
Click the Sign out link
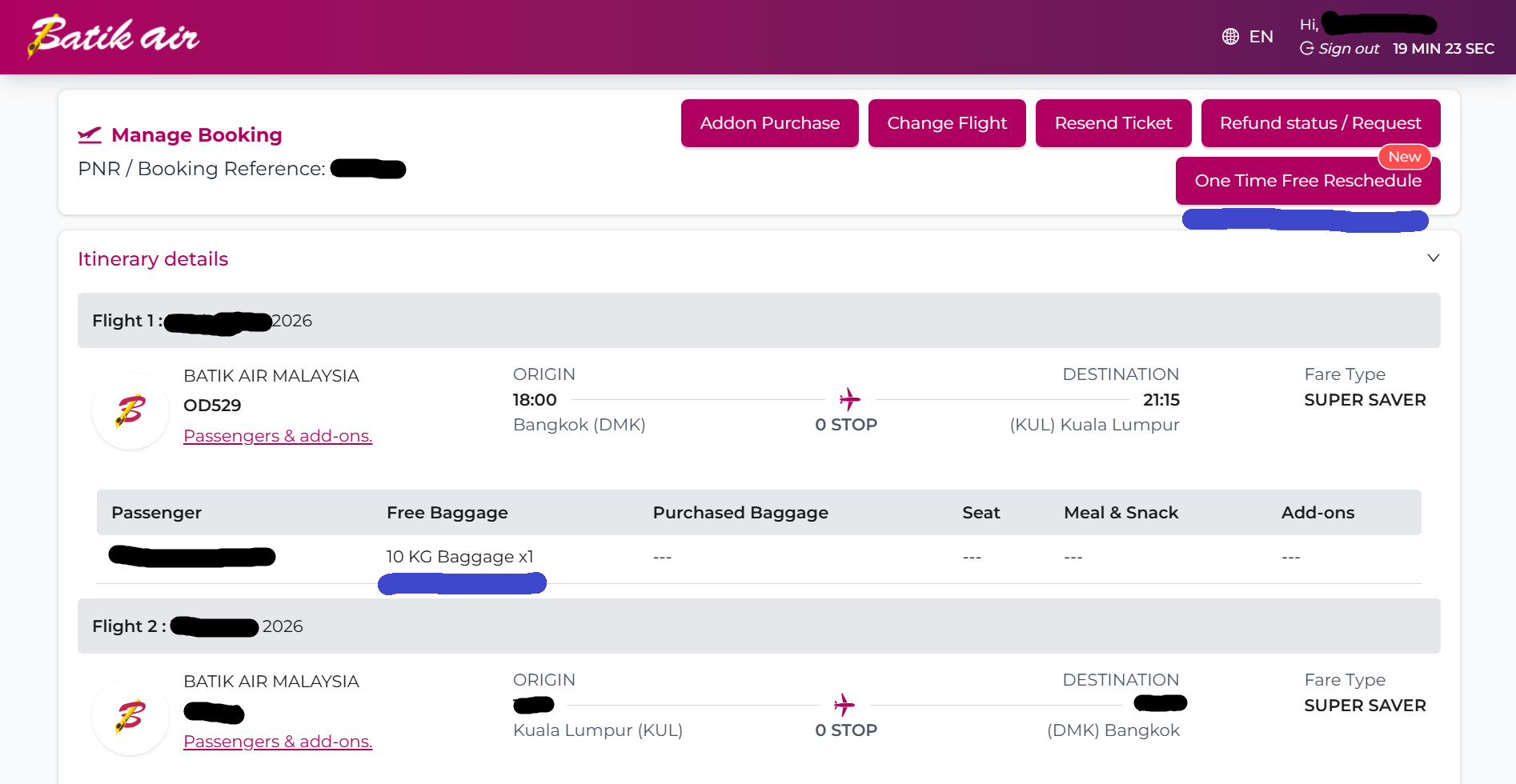[x=1349, y=49]
